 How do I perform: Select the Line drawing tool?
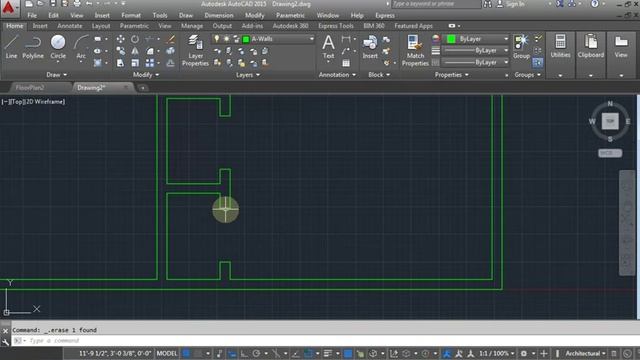11,47
